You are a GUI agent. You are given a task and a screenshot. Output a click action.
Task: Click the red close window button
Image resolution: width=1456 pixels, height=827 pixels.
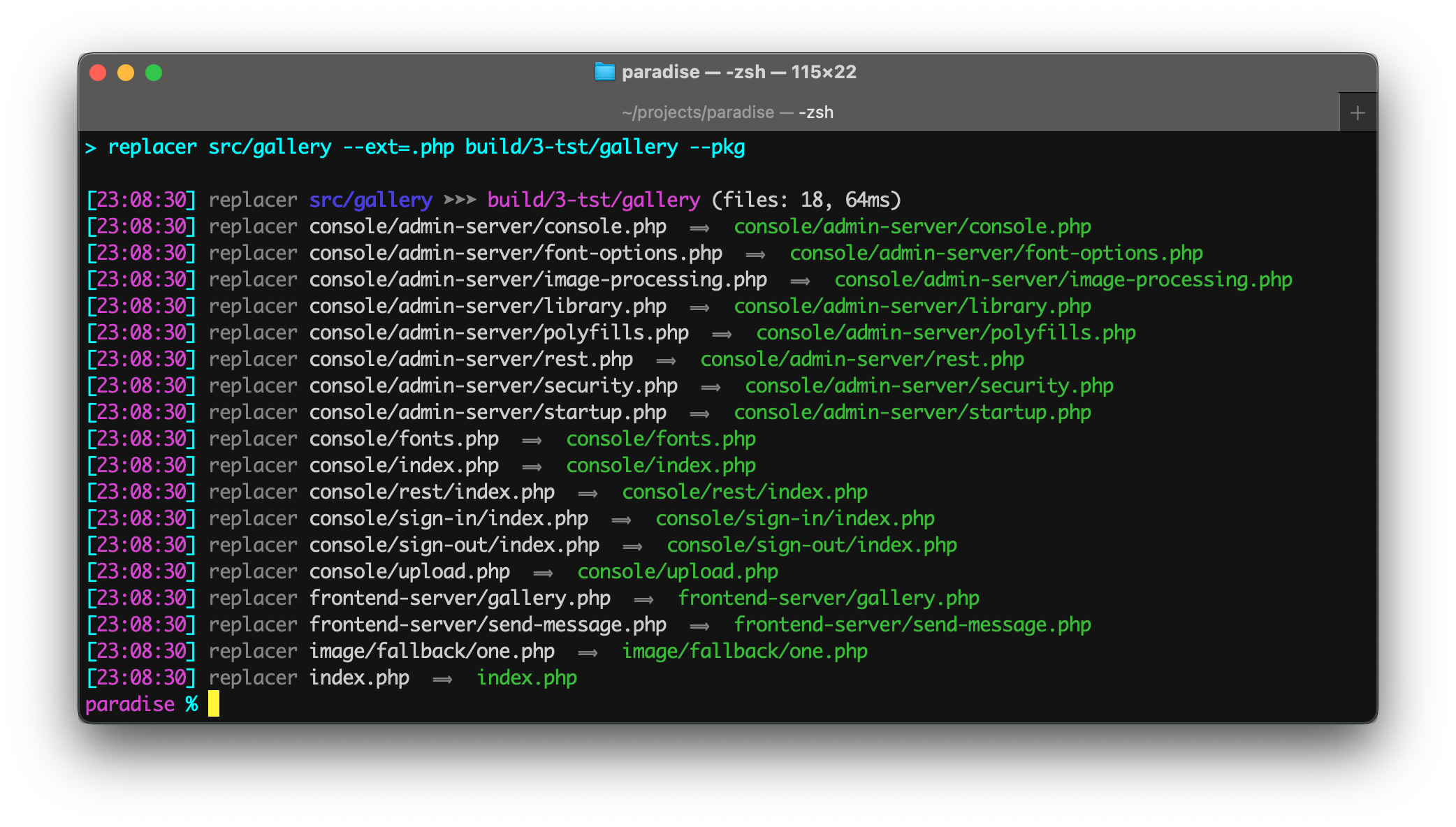coord(98,73)
